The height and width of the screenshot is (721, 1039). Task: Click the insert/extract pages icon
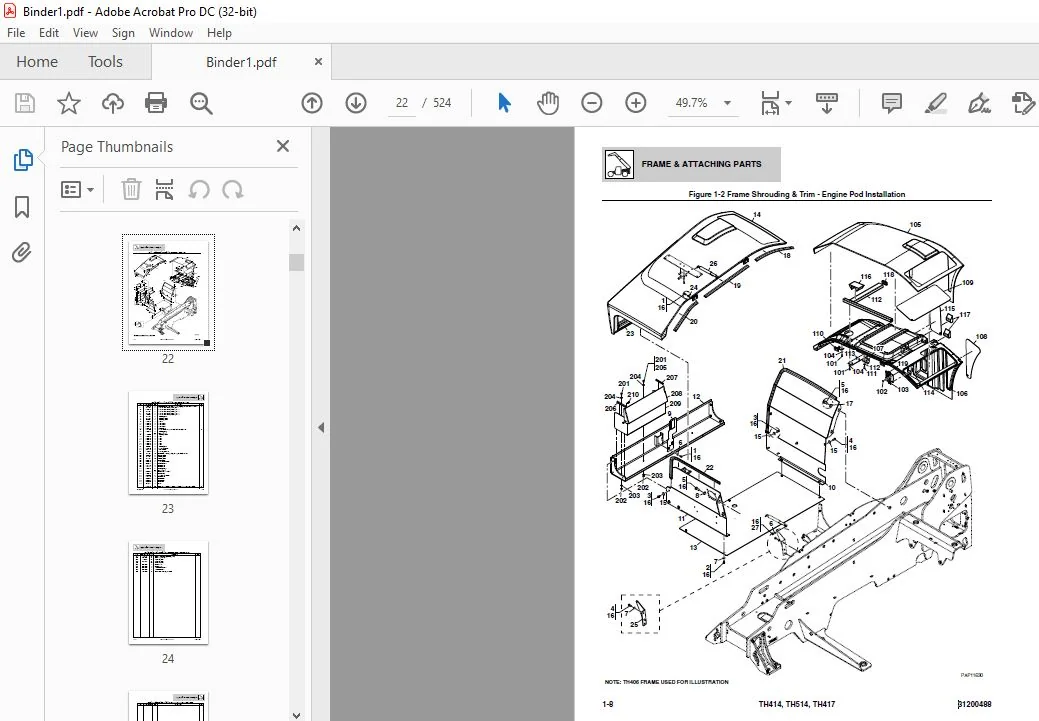[164, 190]
